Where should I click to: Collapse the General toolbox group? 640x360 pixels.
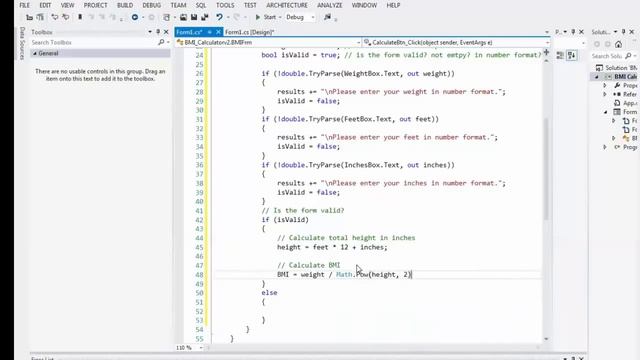pos(35,53)
